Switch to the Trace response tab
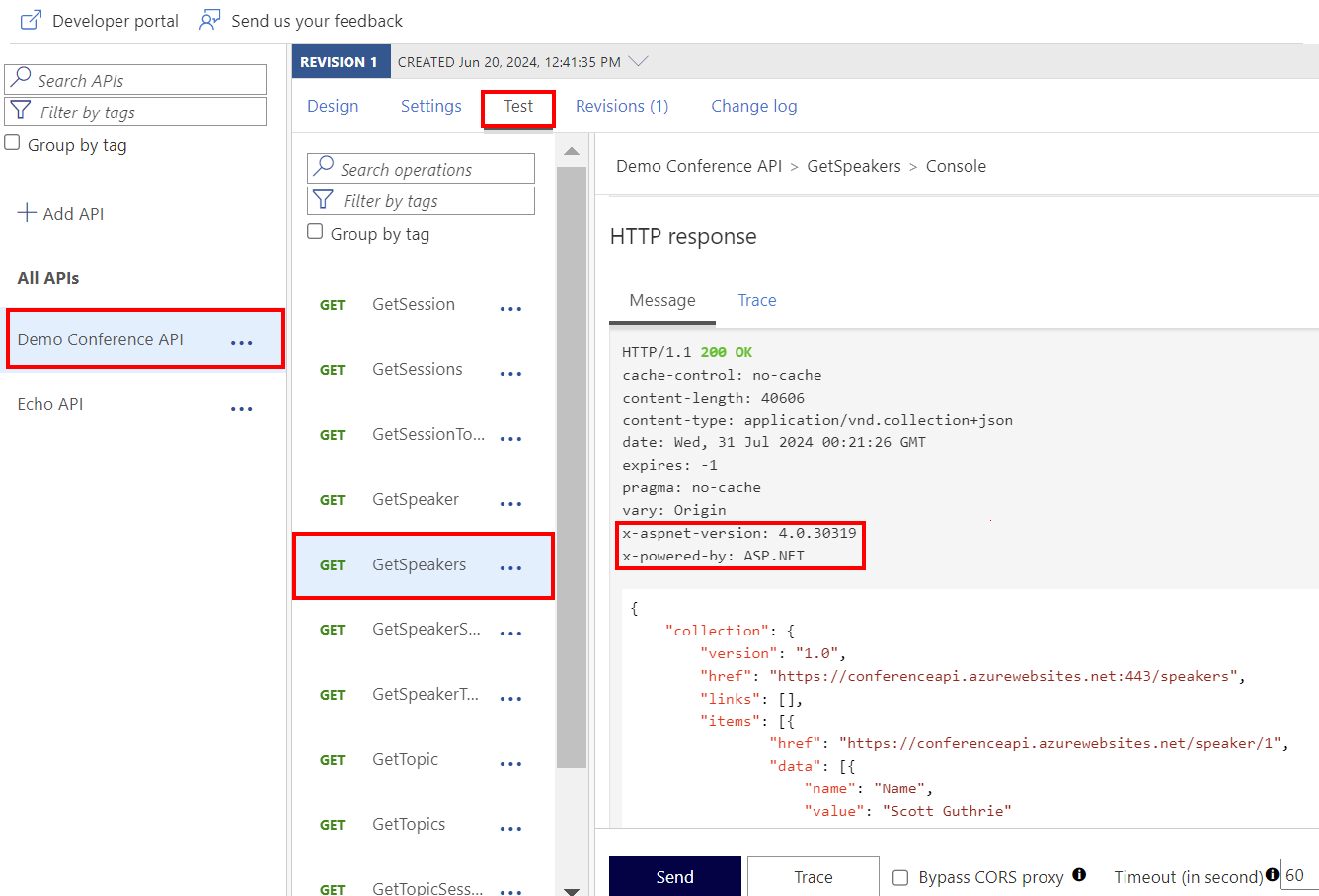The image size is (1319, 896). pos(757,301)
